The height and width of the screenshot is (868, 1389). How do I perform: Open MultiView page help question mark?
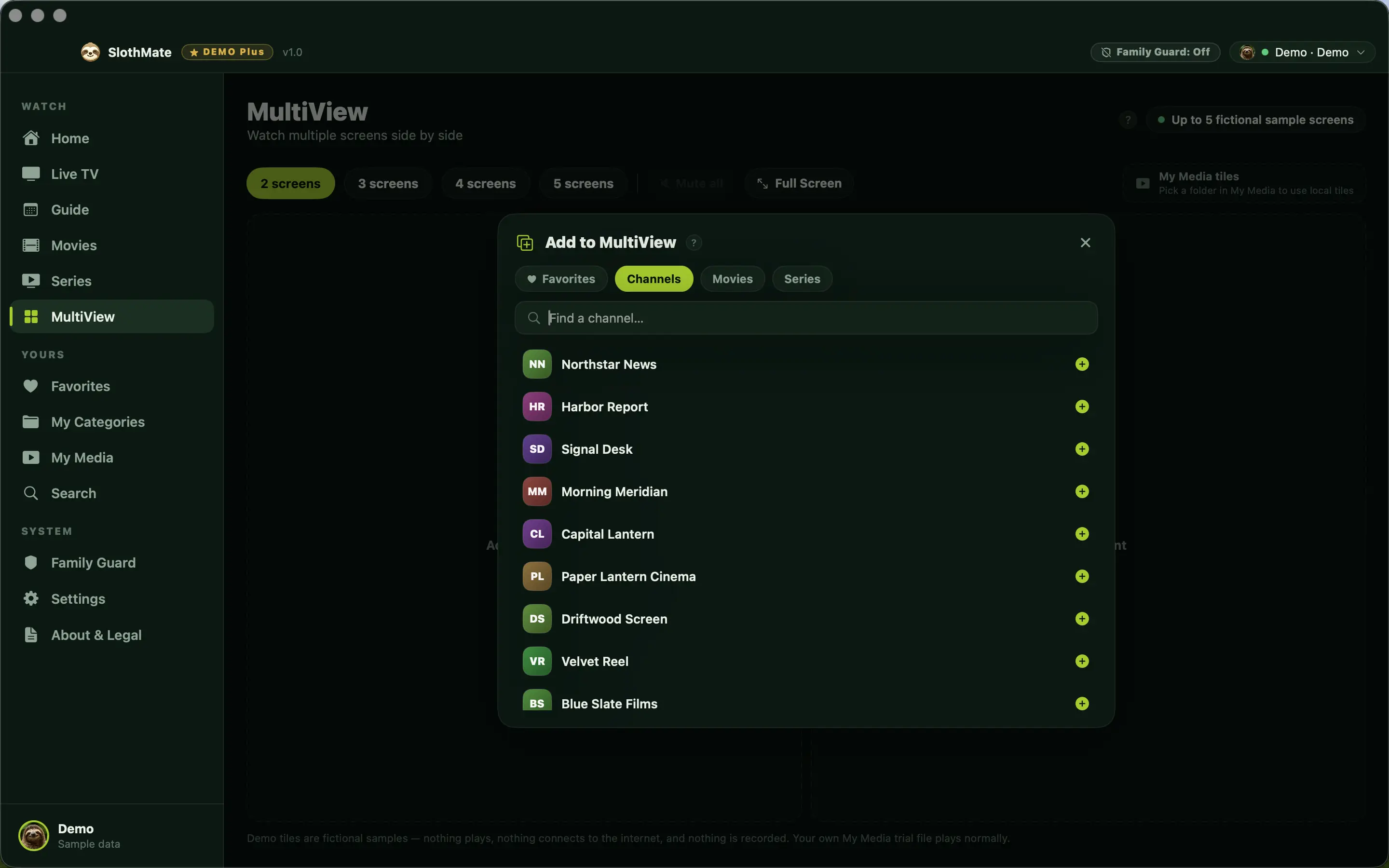pos(1128,120)
